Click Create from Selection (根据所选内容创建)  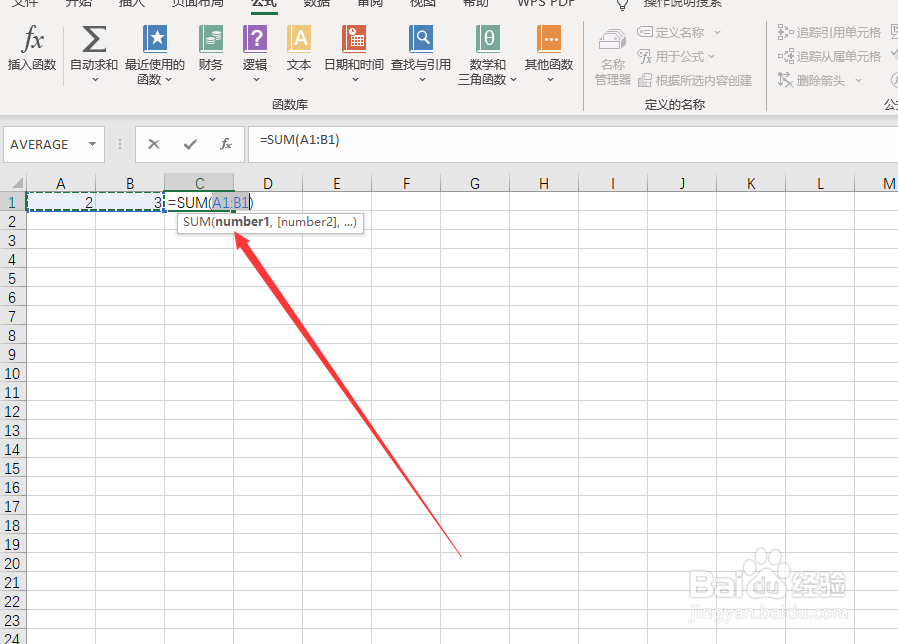point(695,80)
